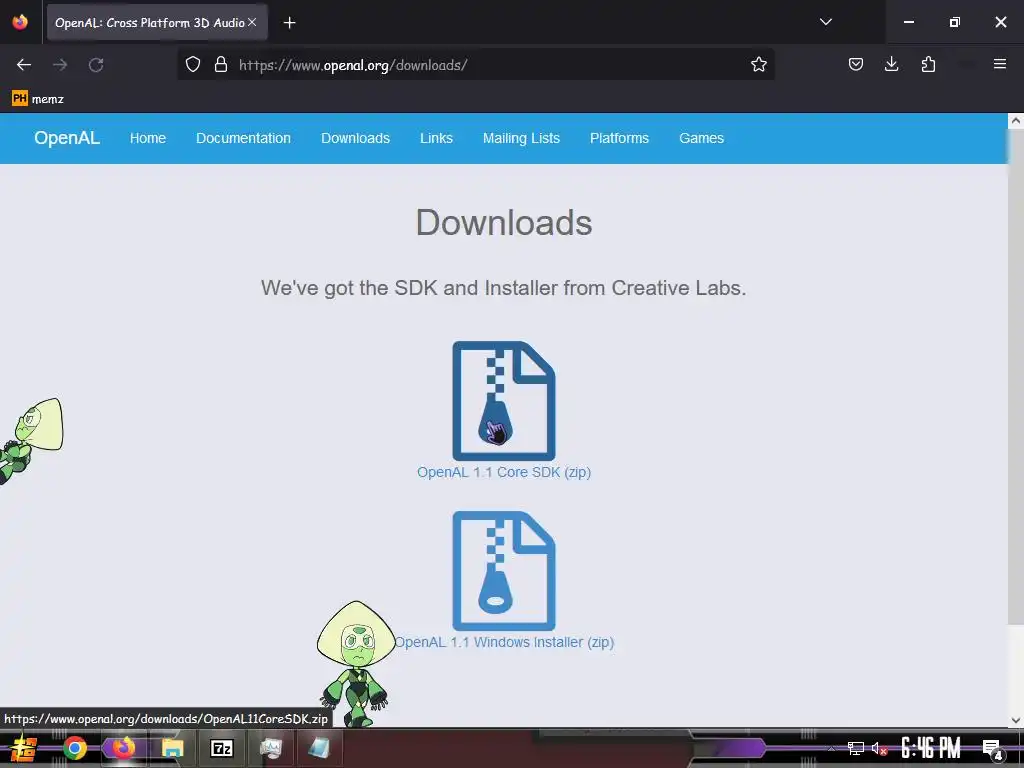1024x768 pixels.
Task: Click the Firefox logo in title bar
Action: point(20,22)
